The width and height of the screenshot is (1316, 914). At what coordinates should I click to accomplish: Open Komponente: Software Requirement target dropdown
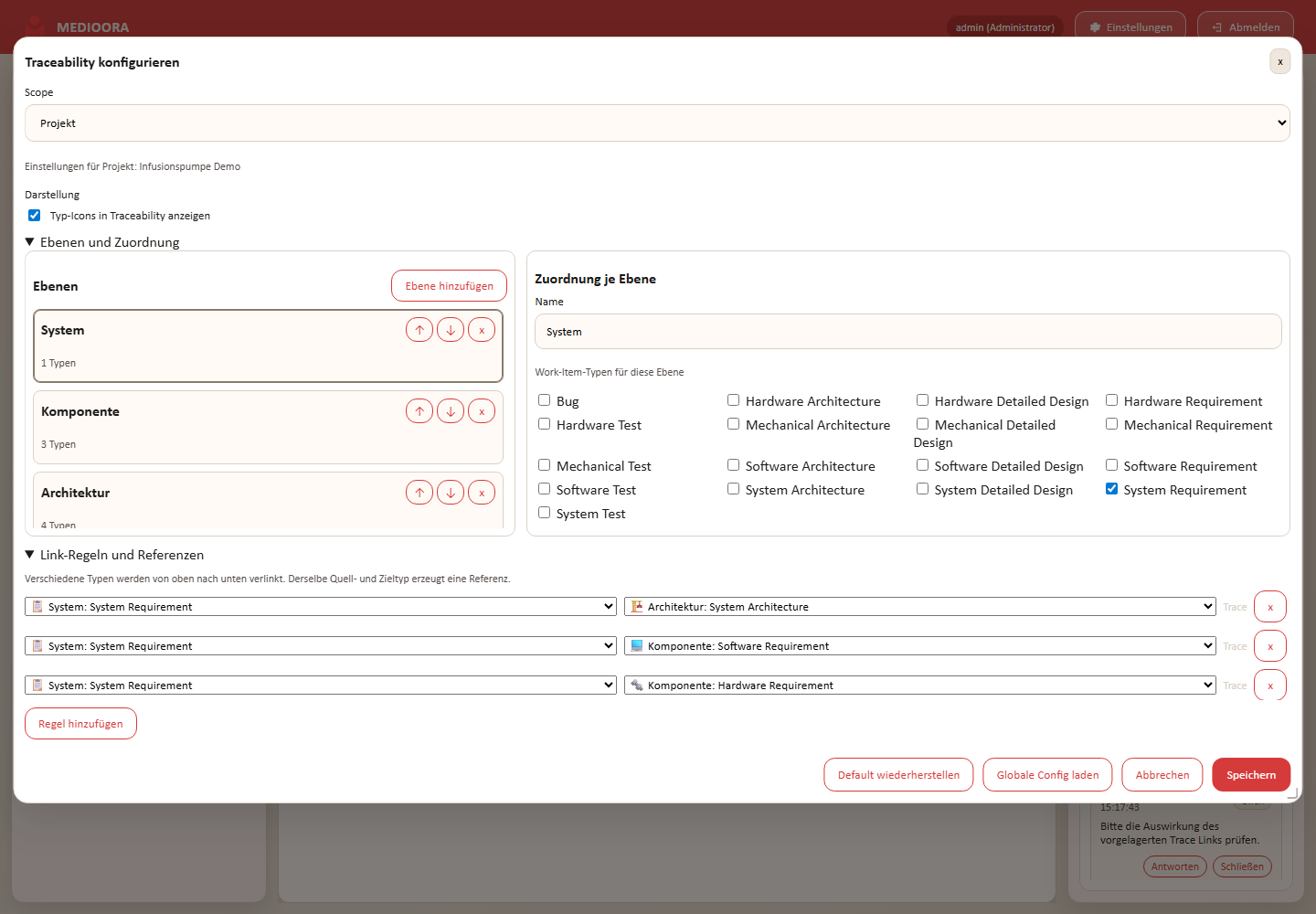pos(920,646)
